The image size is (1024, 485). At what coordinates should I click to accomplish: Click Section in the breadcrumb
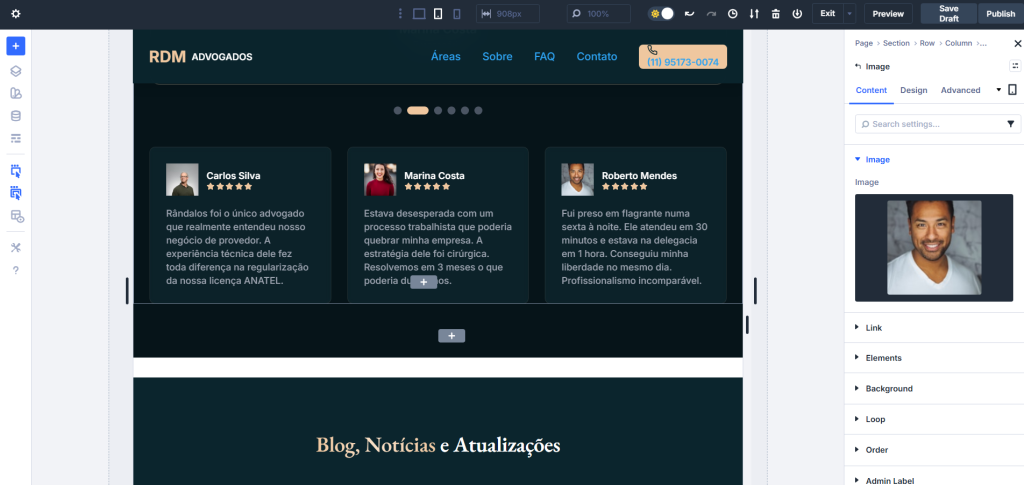(x=896, y=43)
